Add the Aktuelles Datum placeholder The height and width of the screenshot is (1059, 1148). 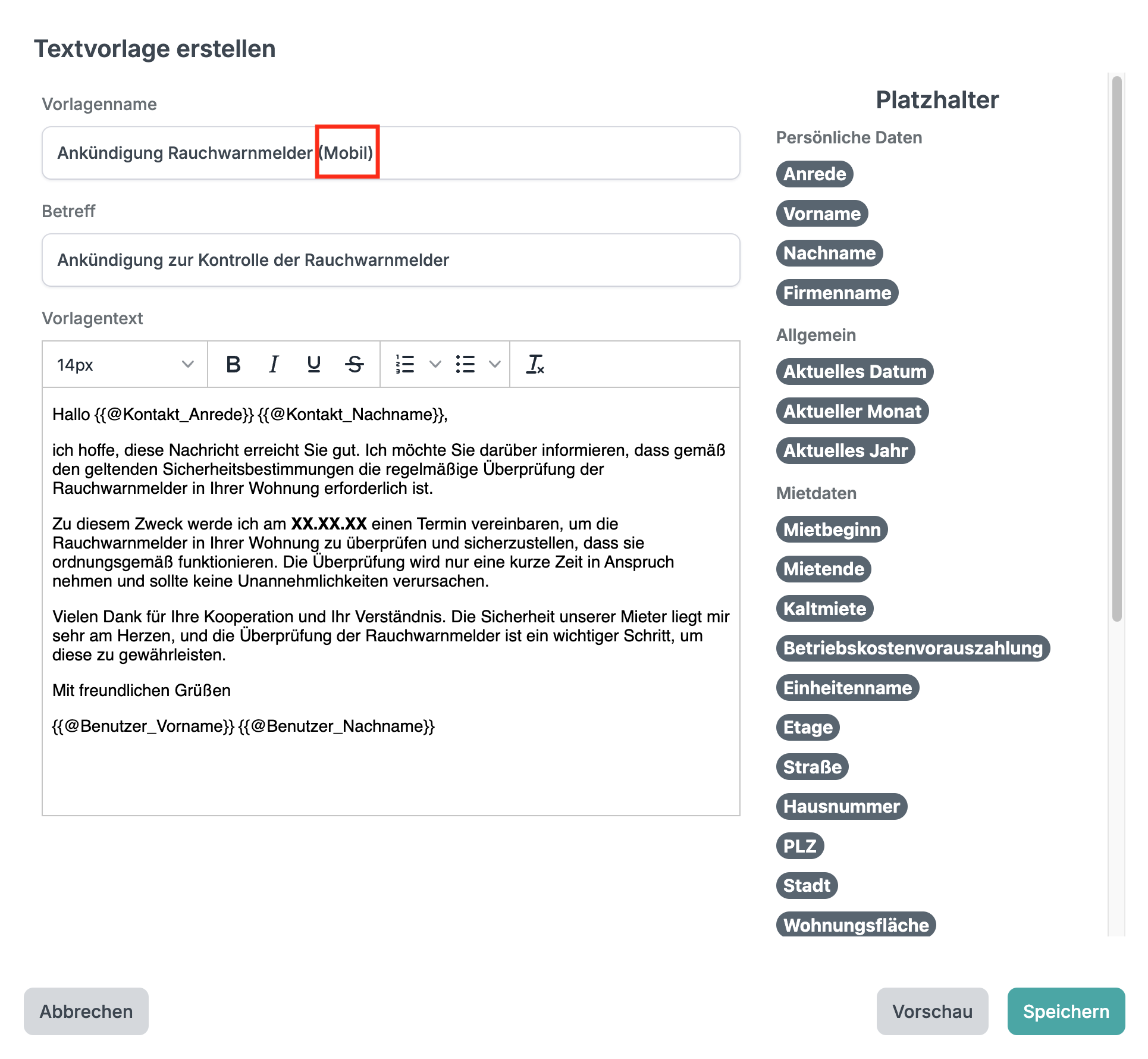click(855, 371)
